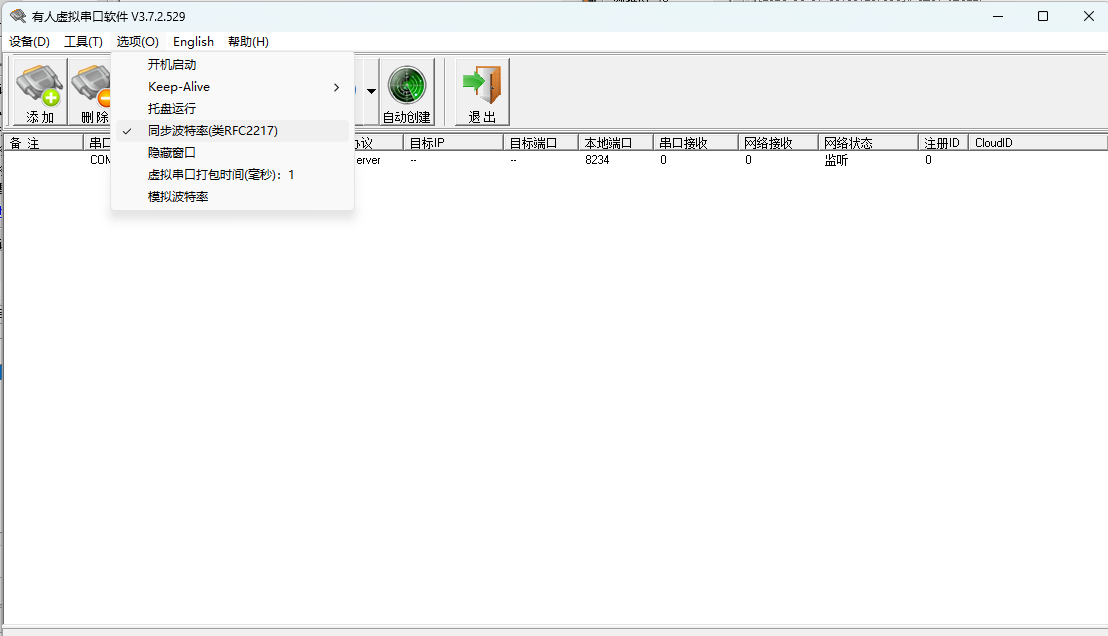The width and height of the screenshot is (1108, 636).
Task: Click the 网络状态 column header
Action: click(x=868, y=143)
